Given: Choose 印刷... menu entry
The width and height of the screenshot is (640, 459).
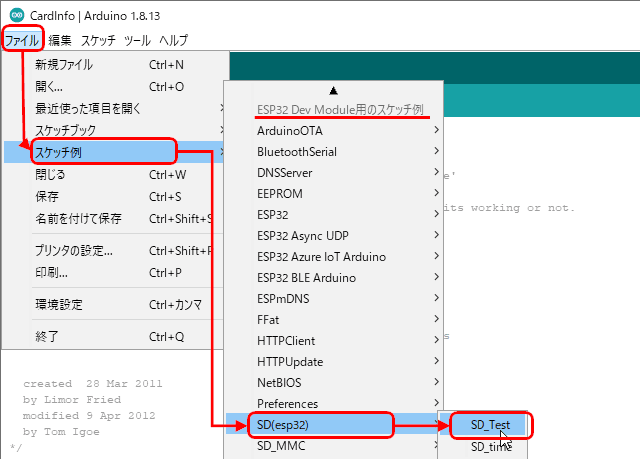Looking at the screenshot, I should 113,273.
